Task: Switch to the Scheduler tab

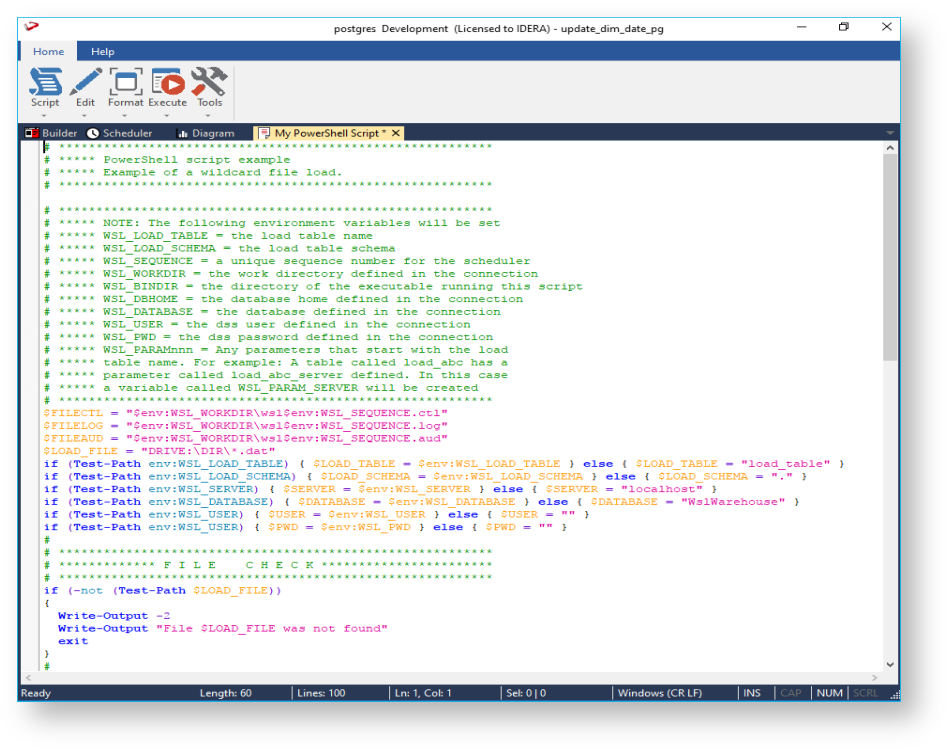Action: (x=119, y=133)
